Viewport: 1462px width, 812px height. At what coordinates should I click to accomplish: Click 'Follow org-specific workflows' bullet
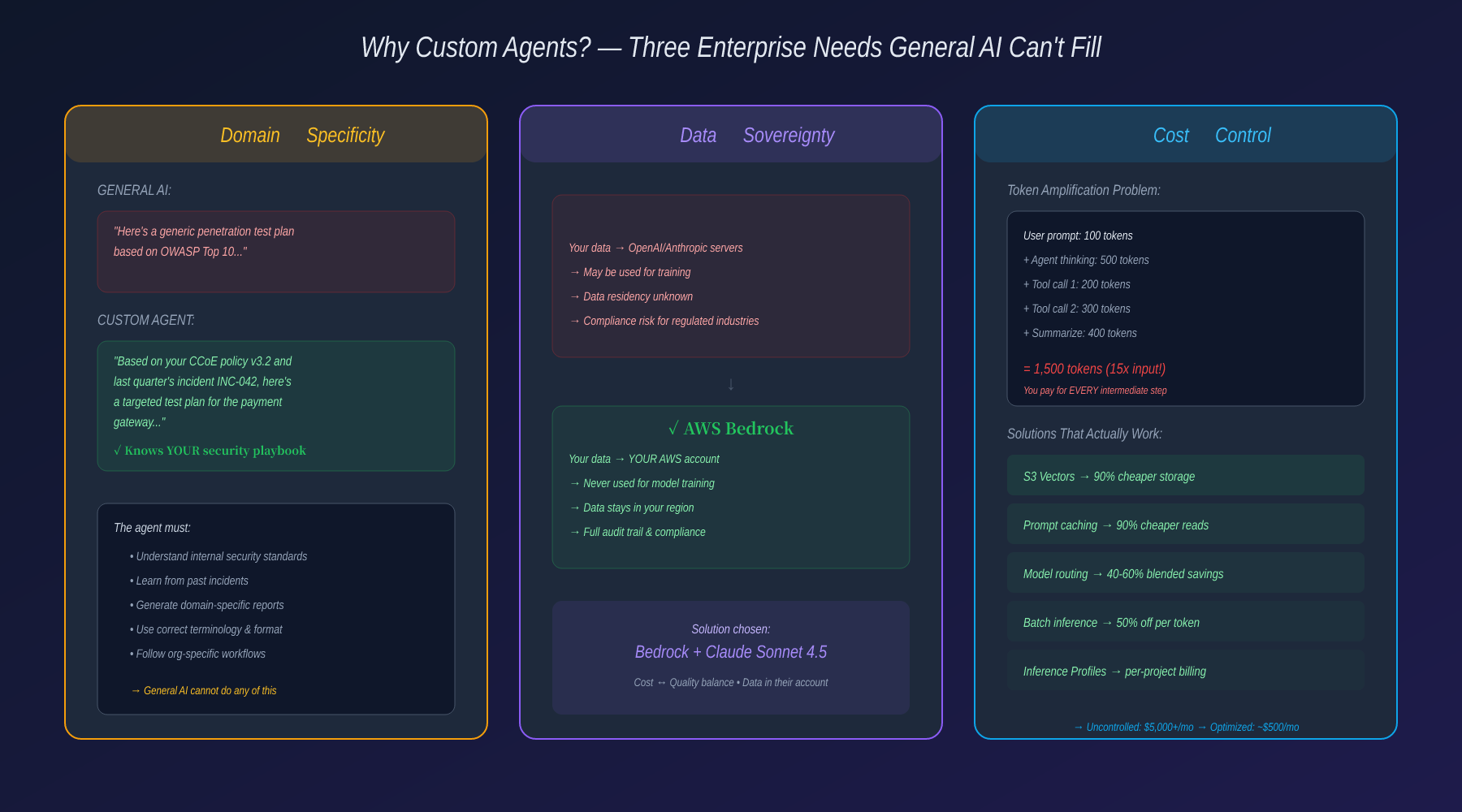(x=197, y=654)
